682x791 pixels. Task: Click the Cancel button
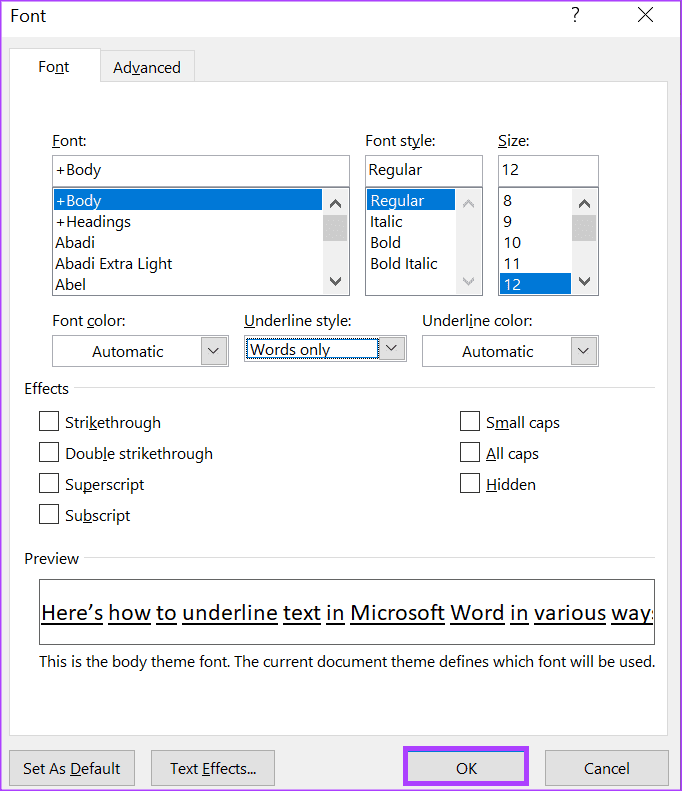click(x=606, y=768)
